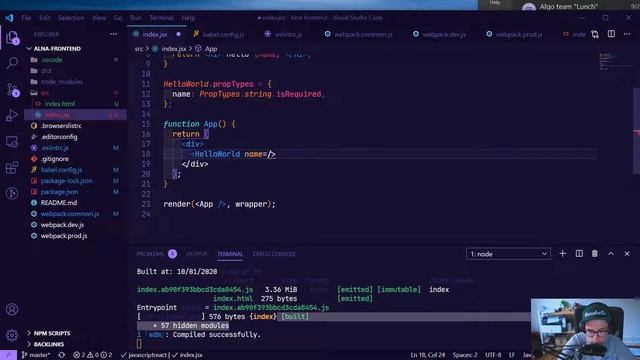Open the Extensions view
The image size is (640, 360).
[12, 167]
